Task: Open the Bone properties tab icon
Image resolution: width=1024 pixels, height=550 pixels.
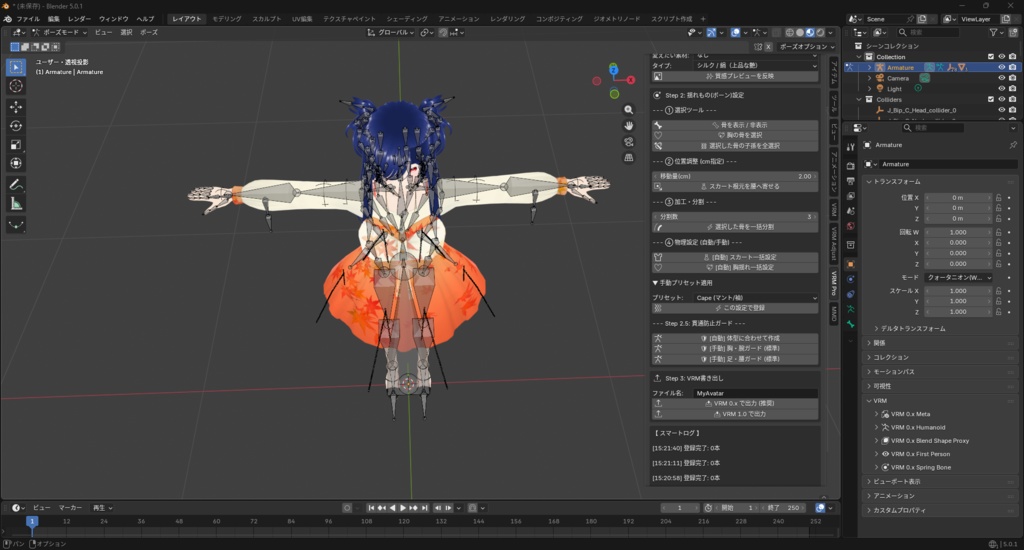Action: pyautogui.click(x=850, y=324)
